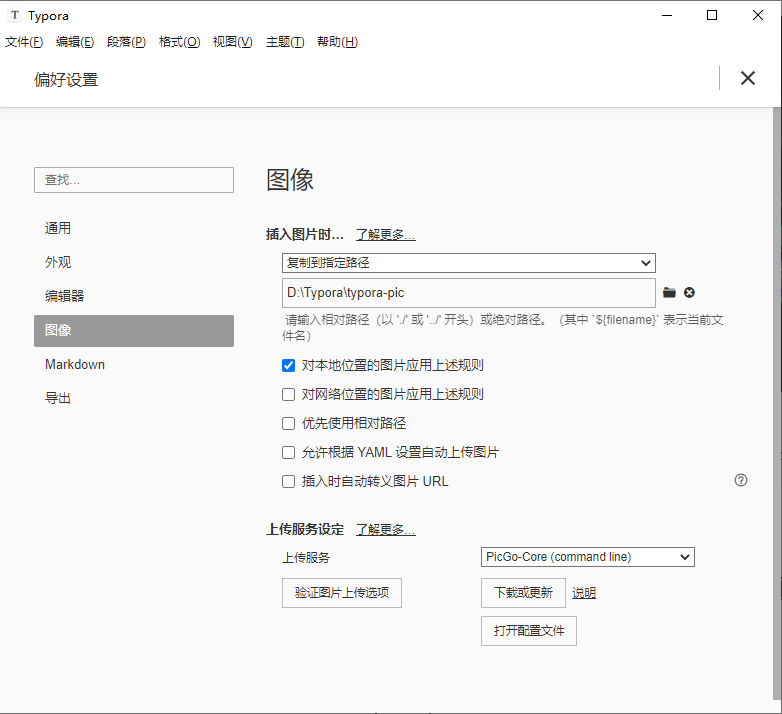Click the D:\Typora\typora-pic path field
Screen dimensions: 782x714
(469, 293)
